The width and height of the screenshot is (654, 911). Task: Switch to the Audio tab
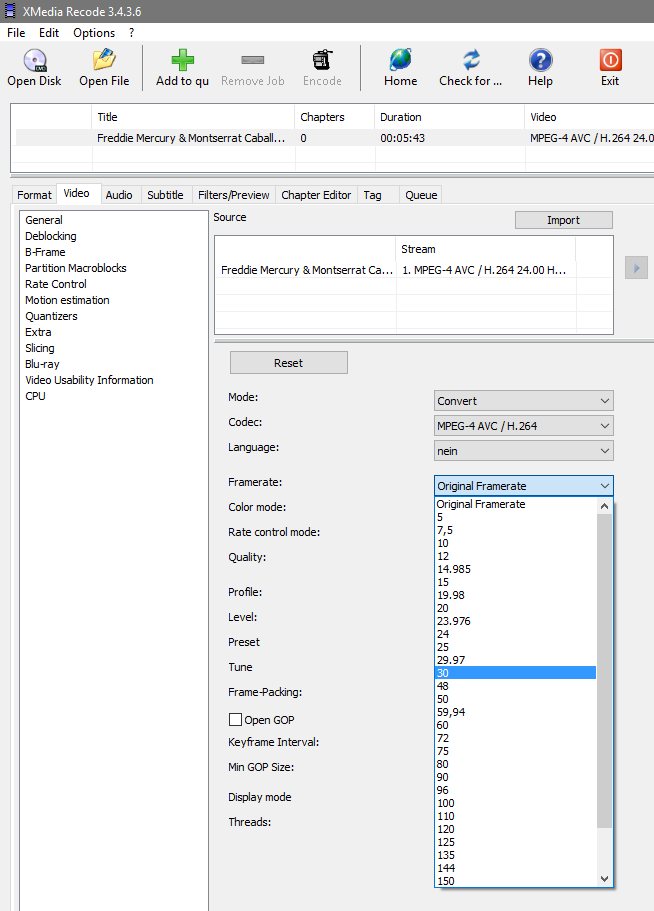point(119,195)
